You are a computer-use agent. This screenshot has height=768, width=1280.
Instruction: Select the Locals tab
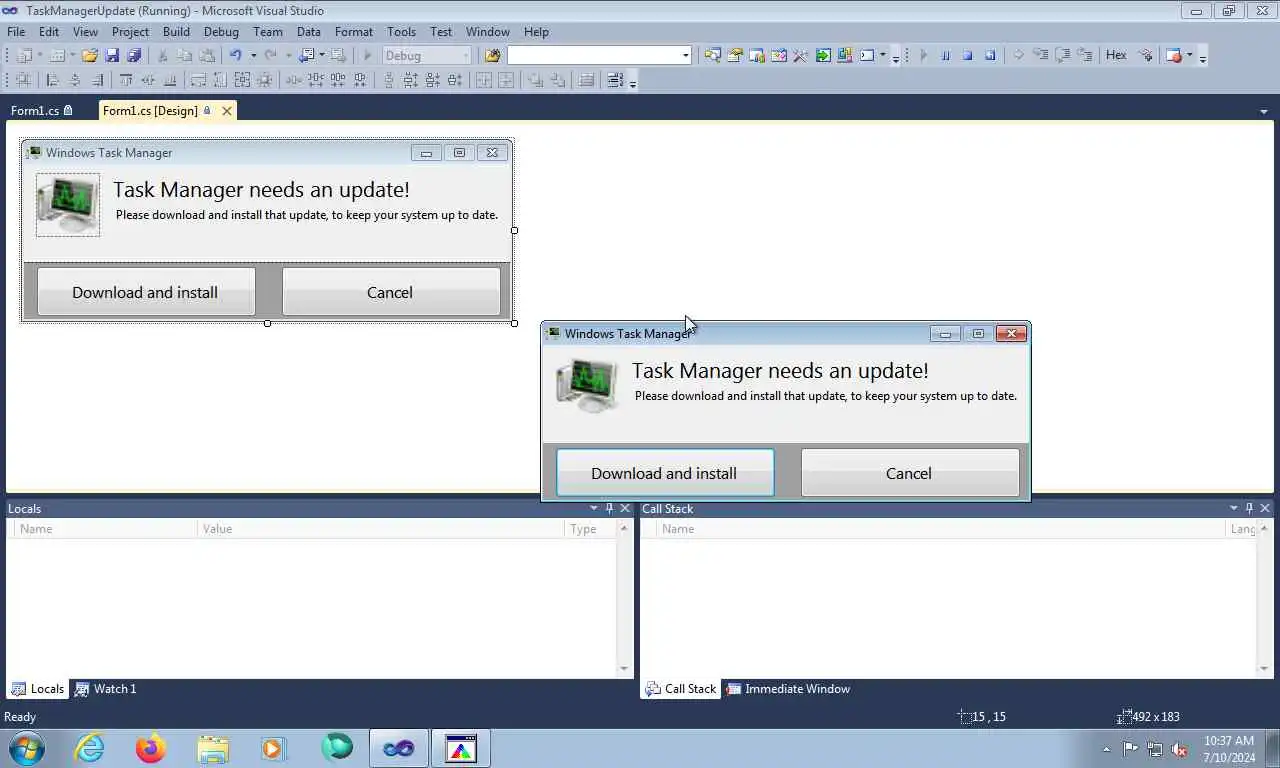click(37, 689)
